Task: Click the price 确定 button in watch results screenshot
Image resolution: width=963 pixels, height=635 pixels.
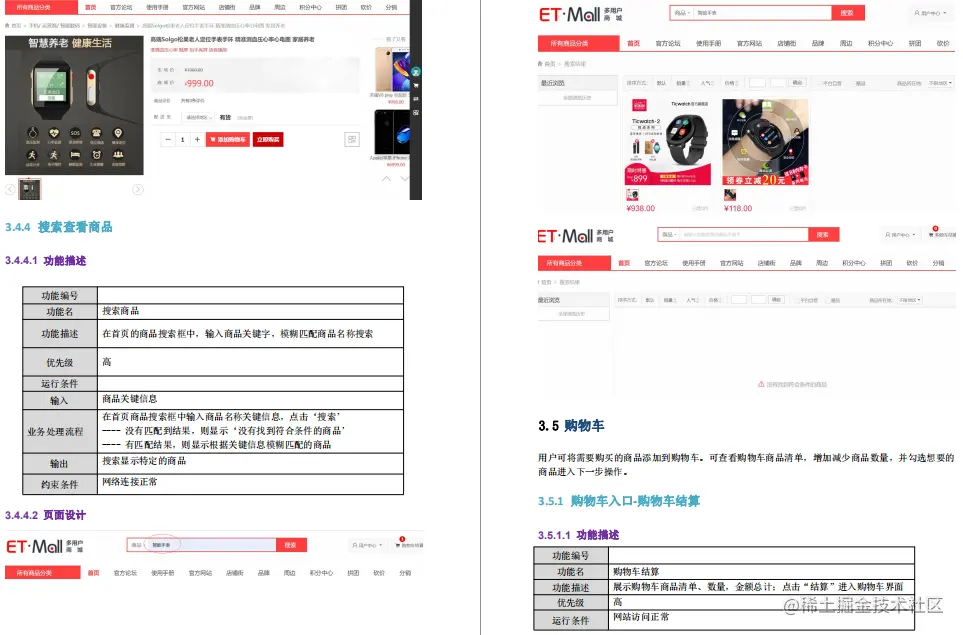Action: click(x=797, y=82)
